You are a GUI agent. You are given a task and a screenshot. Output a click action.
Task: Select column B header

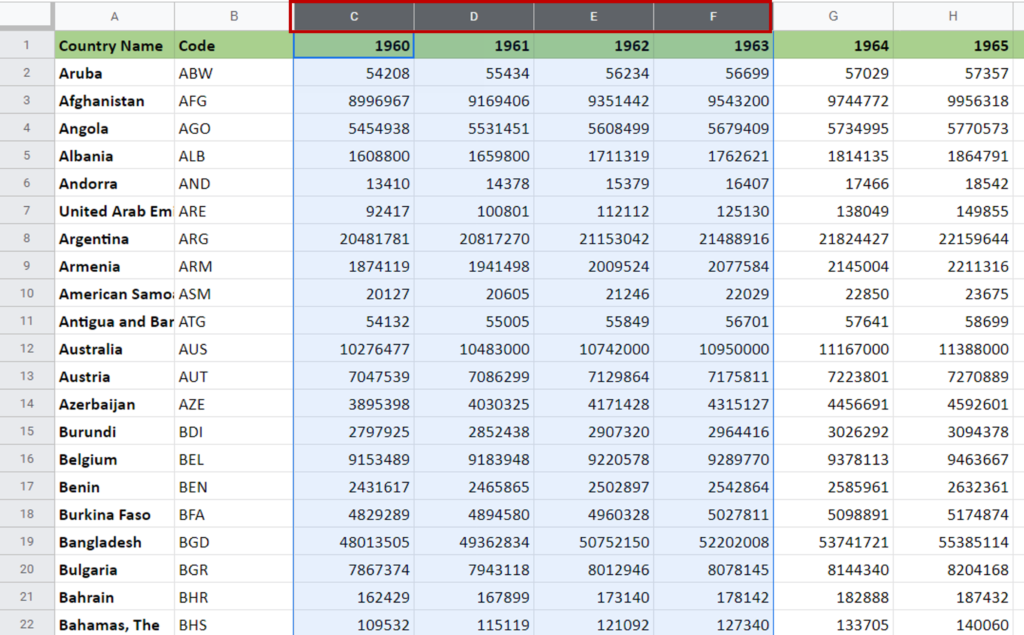[x=234, y=16]
